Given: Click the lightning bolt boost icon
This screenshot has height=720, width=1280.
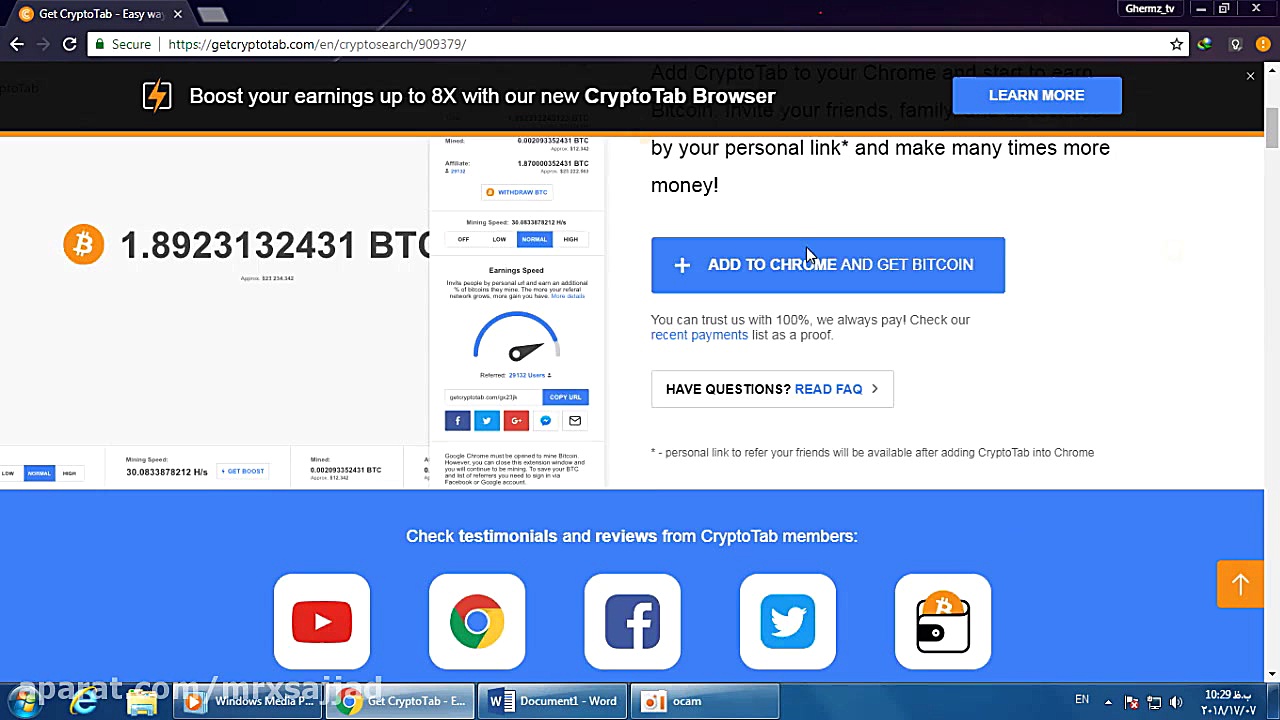Looking at the screenshot, I should pyautogui.click(x=157, y=96).
